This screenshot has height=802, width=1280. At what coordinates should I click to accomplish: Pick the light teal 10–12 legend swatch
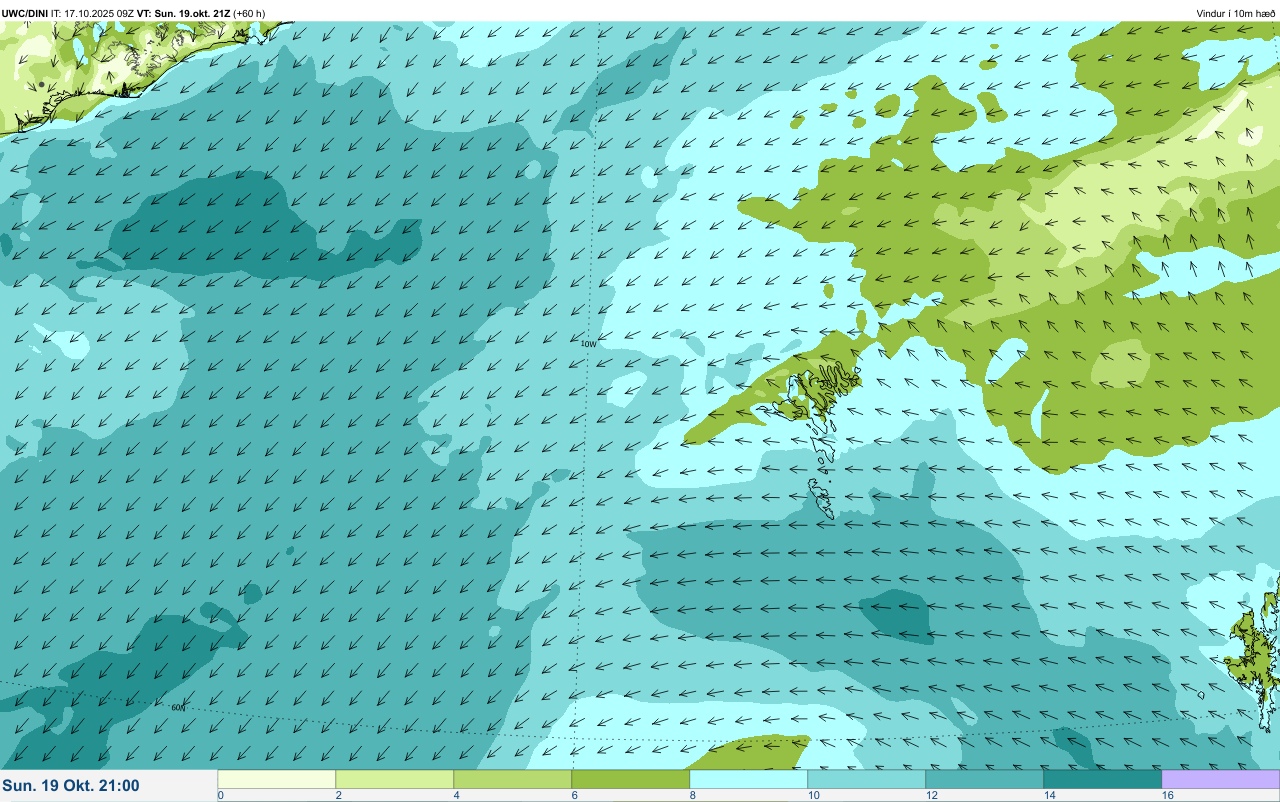click(x=866, y=779)
